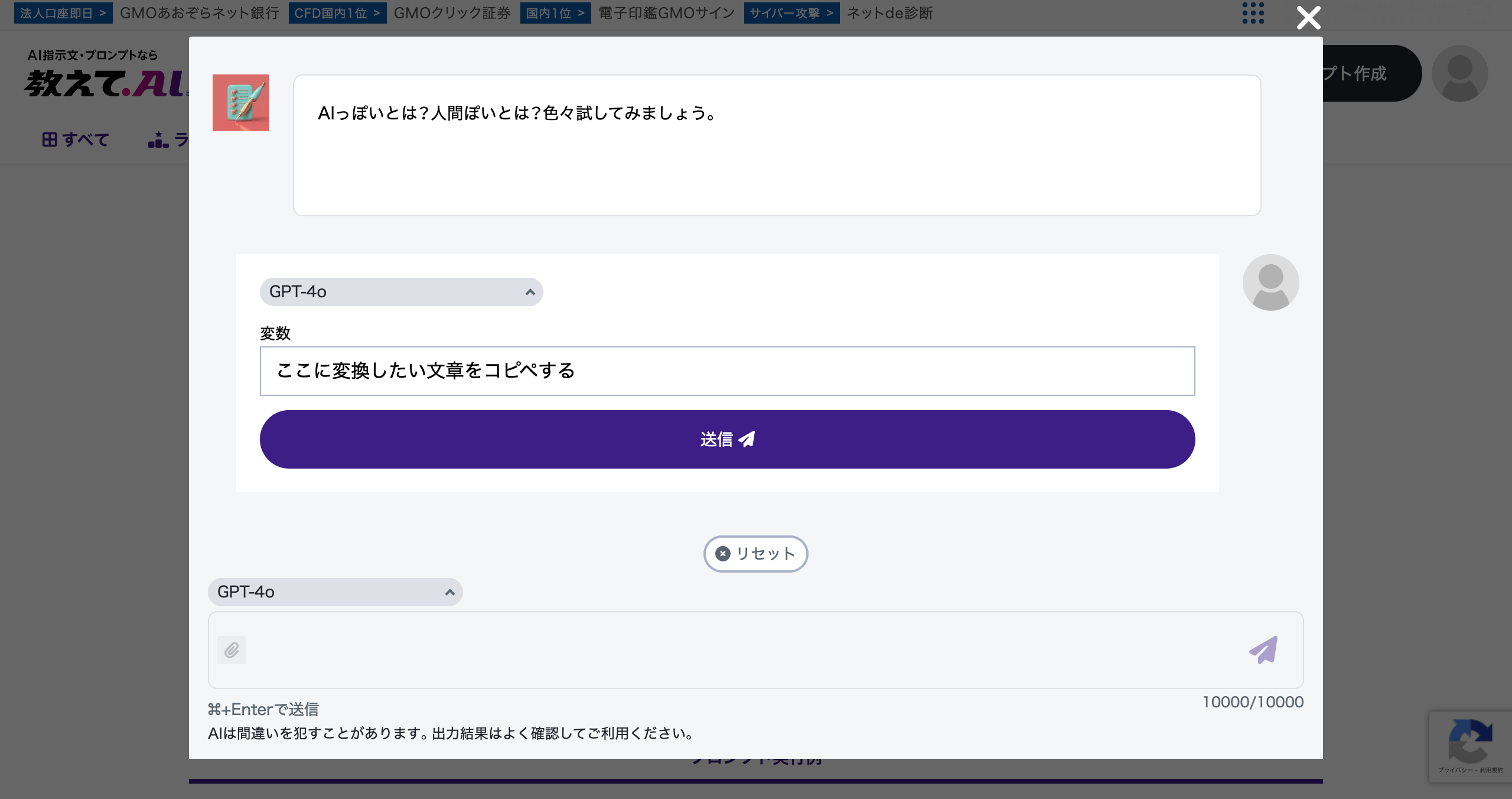The width and height of the screenshot is (1512, 799).
Task: Click the 国内1位 banner badge
Action: pyautogui.click(x=555, y=13)
